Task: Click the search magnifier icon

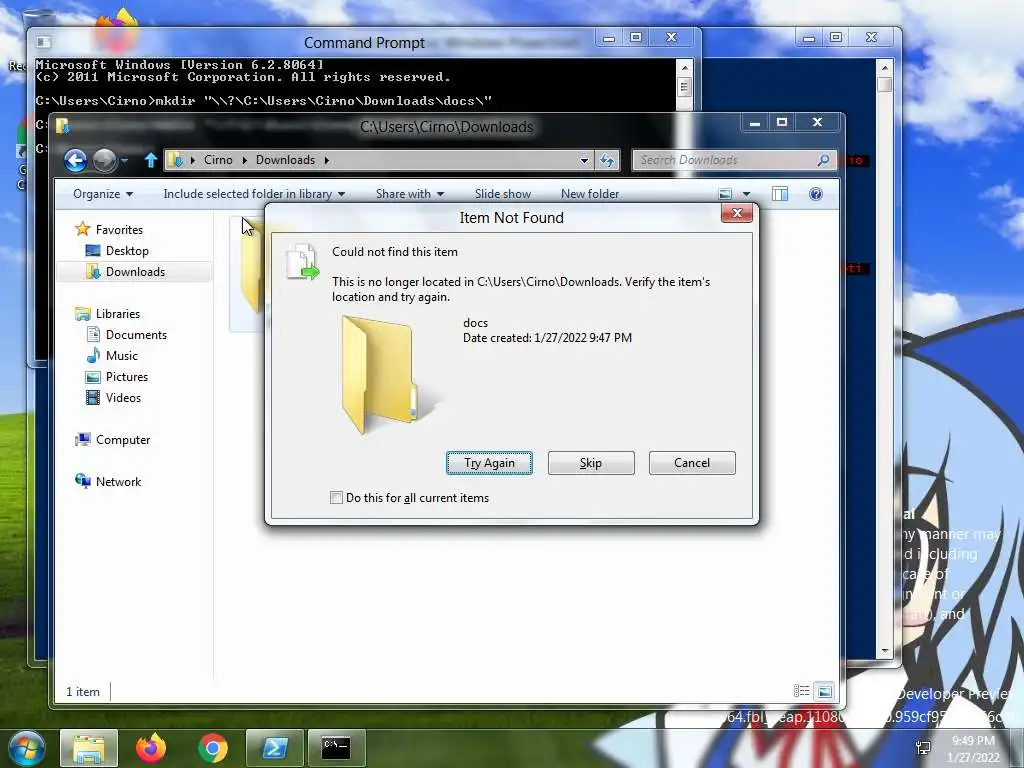Action: click(824, 160)
